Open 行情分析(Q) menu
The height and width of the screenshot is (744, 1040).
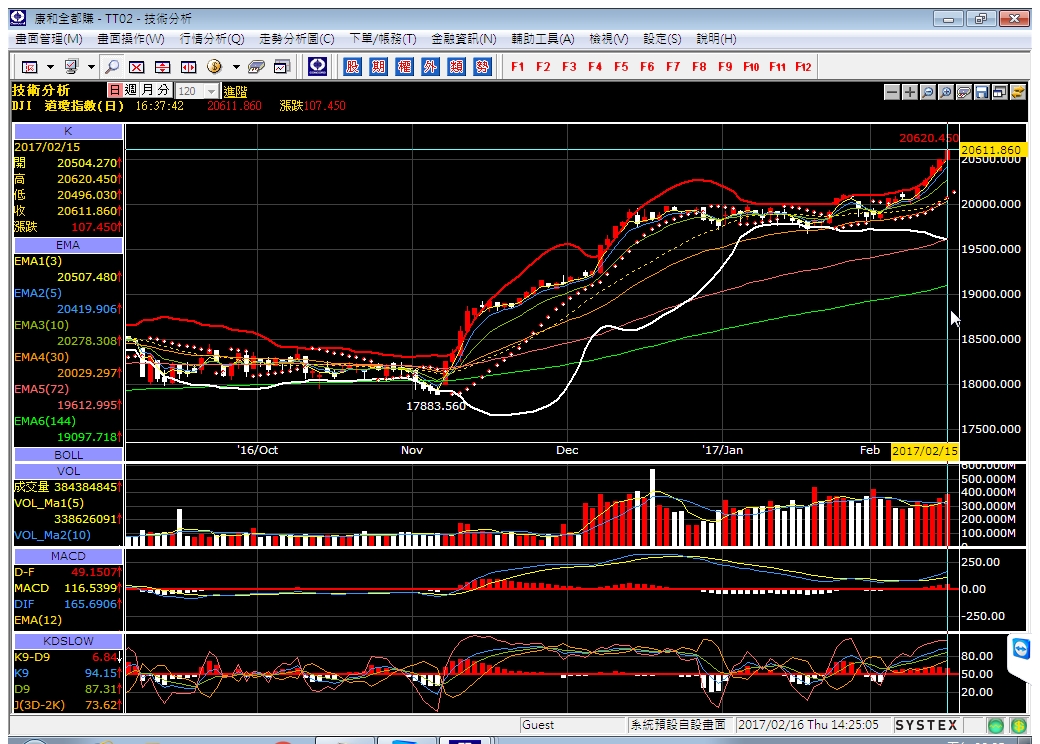tap(212, 39)
